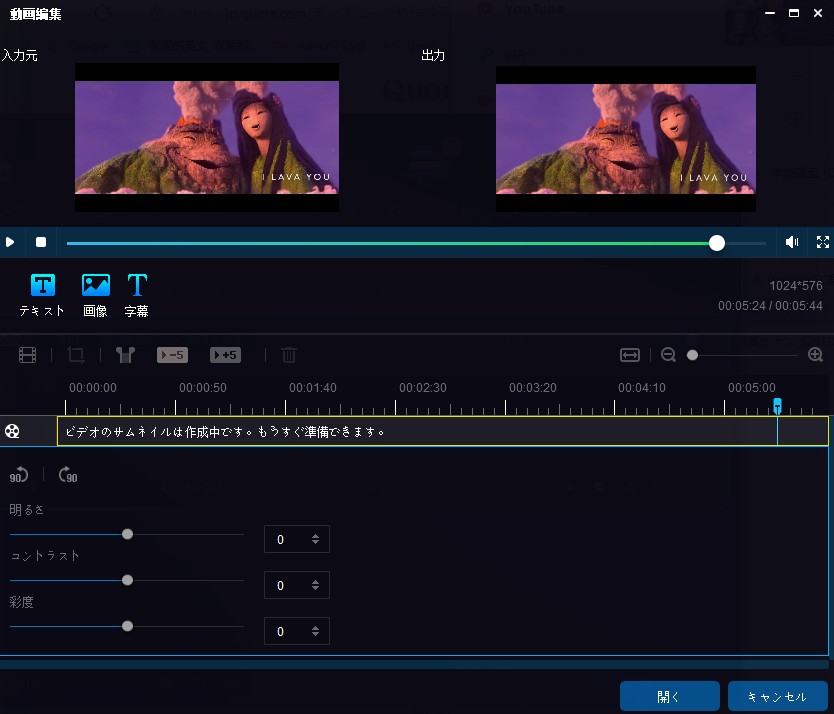Enter fullscreen preview mode

[x=823, y=243]
